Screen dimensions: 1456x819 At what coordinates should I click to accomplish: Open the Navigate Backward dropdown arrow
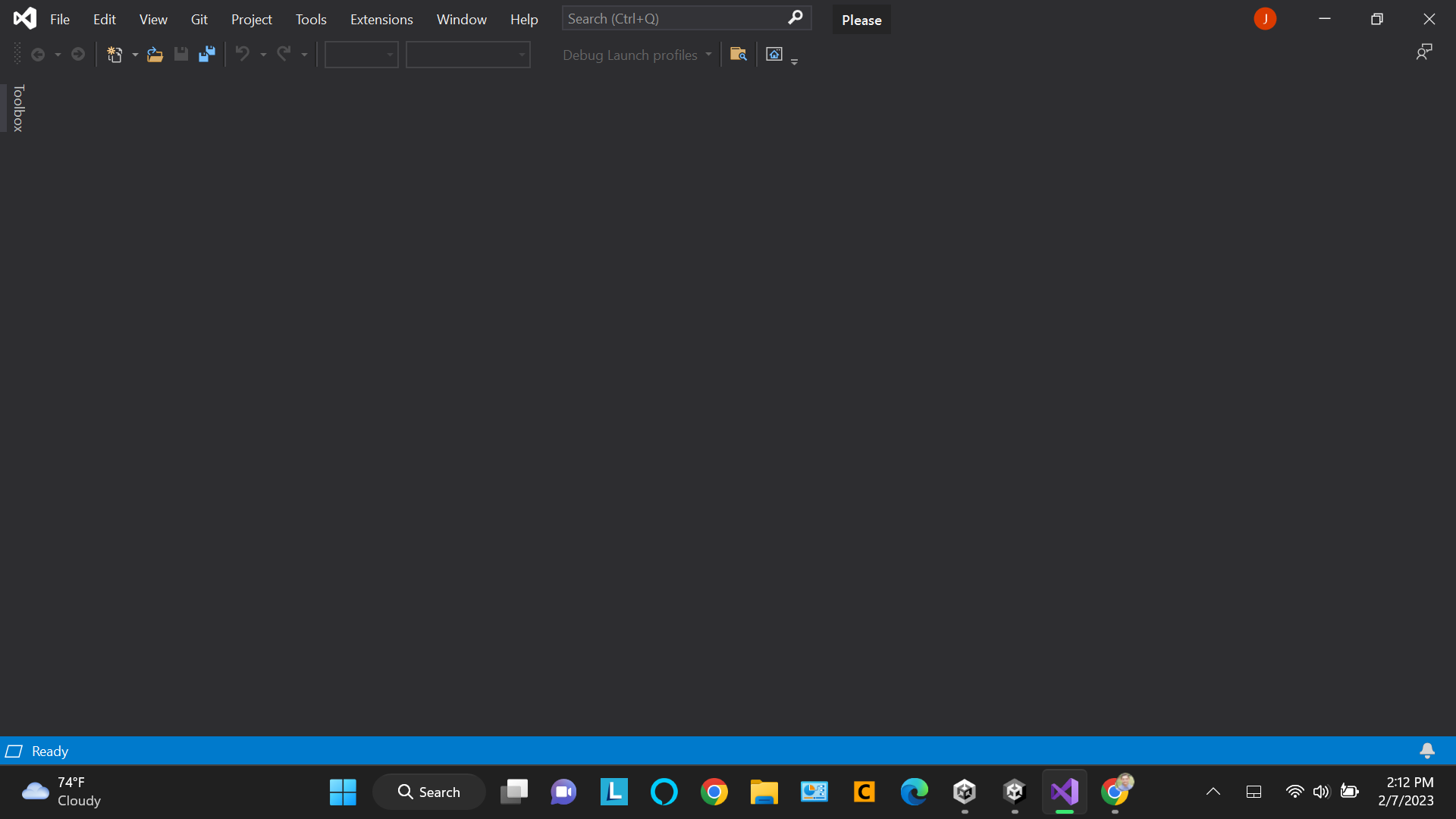point(57,54)
